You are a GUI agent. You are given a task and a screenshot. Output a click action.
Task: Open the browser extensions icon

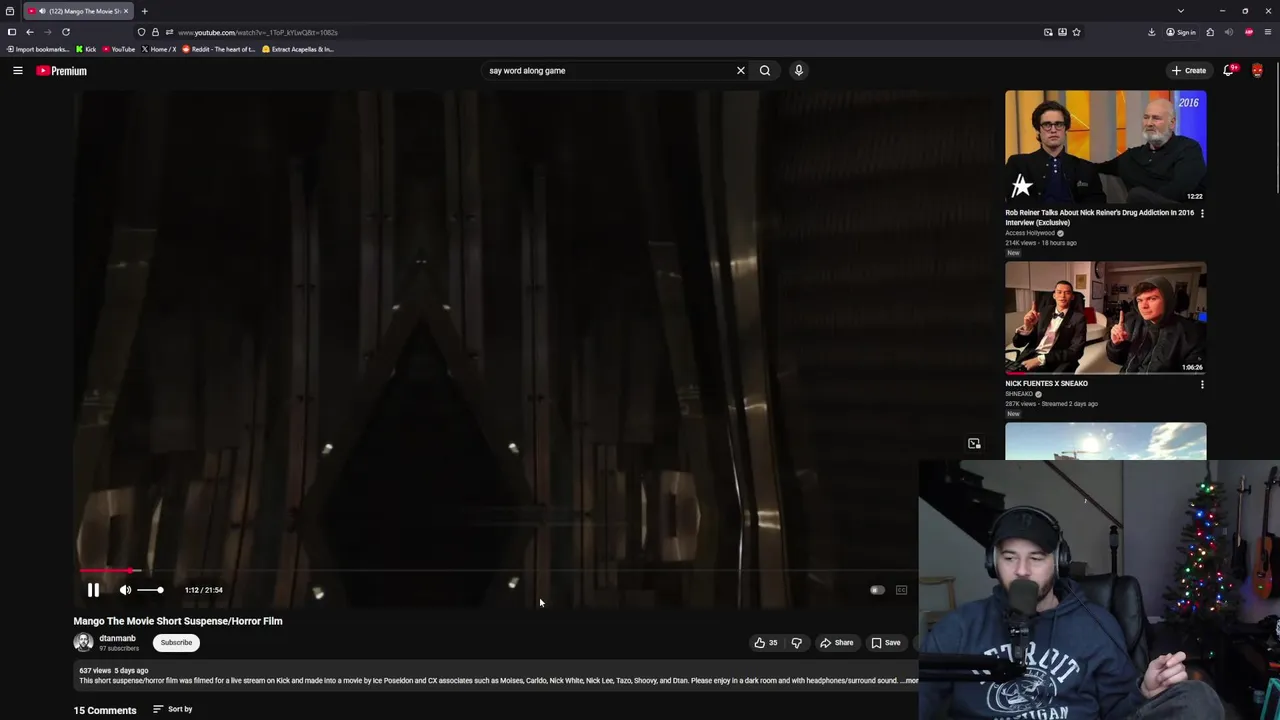click(1210, 32)
